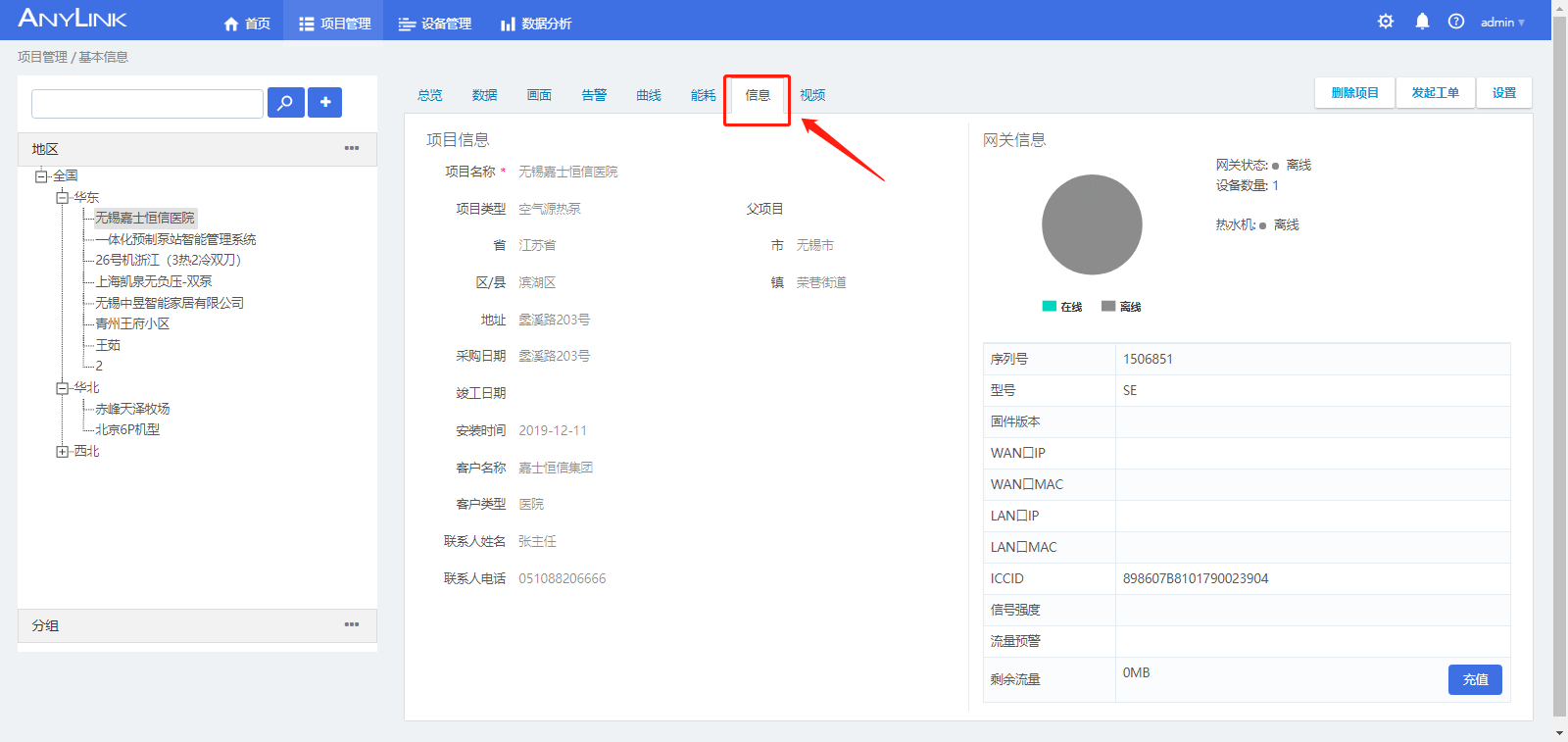The height and width of the screenshot is (742, 1568).
Task: Click ICCID value 898607B8101790023904
Action: [1196, 578]
